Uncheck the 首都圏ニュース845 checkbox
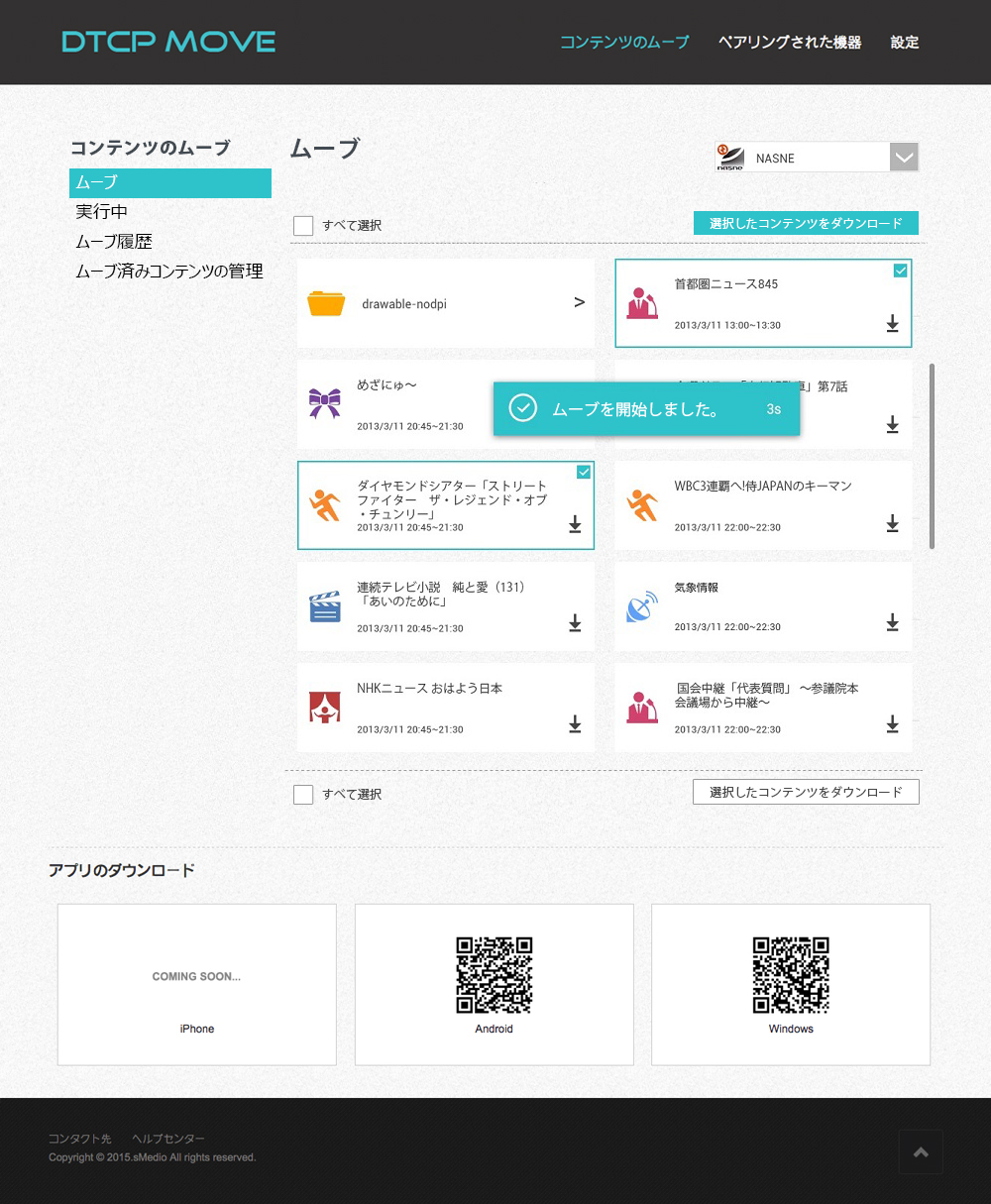Viewport: 991px width, 1204px height. coord(900,271)
